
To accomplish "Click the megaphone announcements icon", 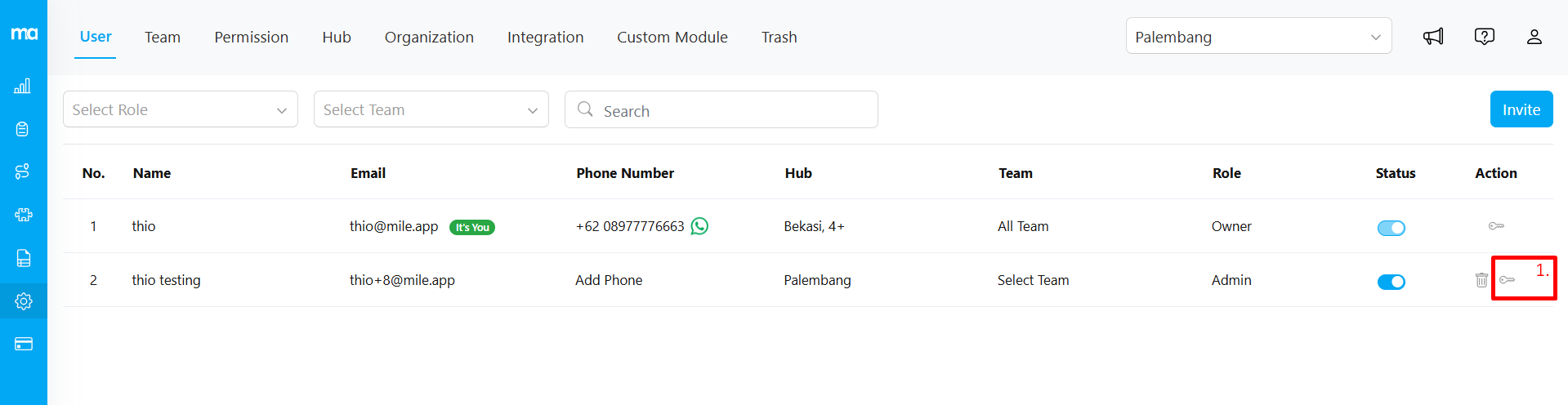I will [1433, 37].
